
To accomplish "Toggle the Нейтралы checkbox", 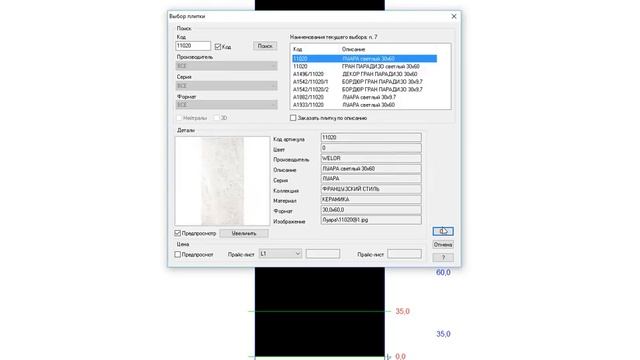I will [x=179, y=118].
